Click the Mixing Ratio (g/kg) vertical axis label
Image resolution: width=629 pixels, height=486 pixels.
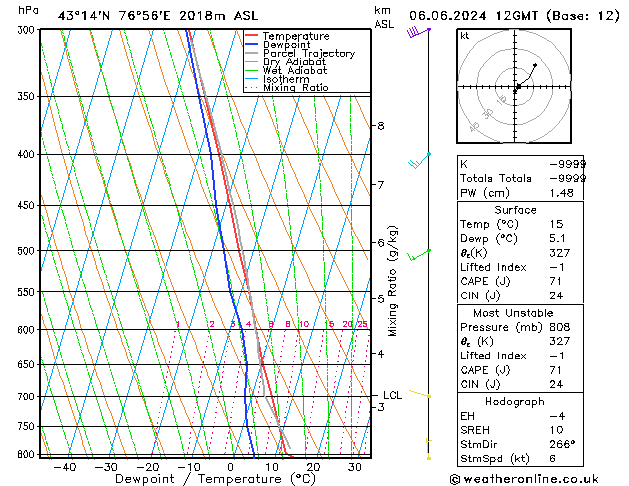[x=392, y=281]
